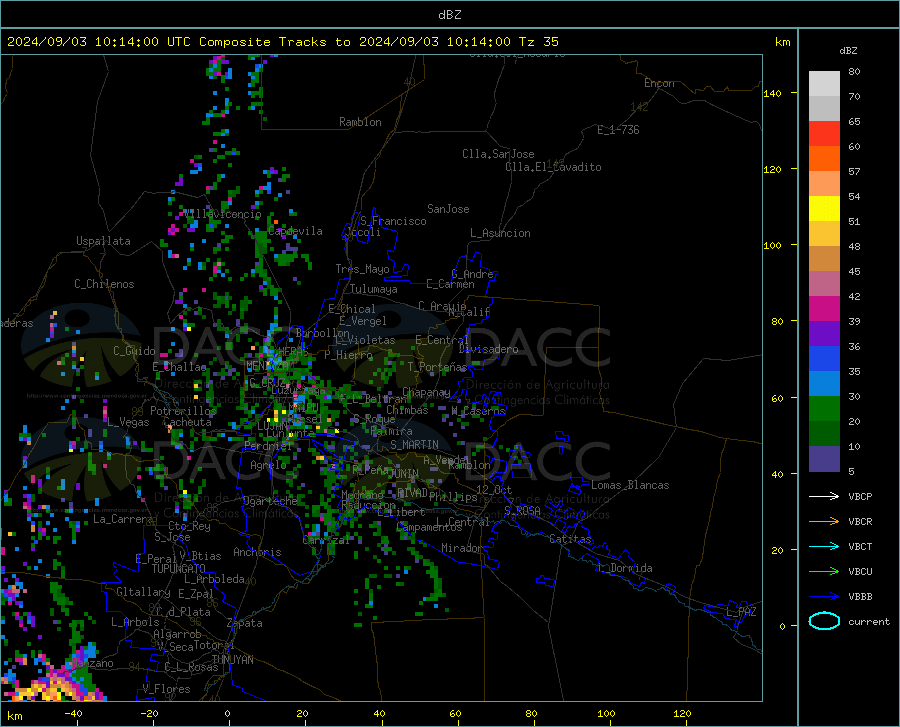Click the S_Francisco place label
The width and height of the screenshot is (900, 727).
393,221
